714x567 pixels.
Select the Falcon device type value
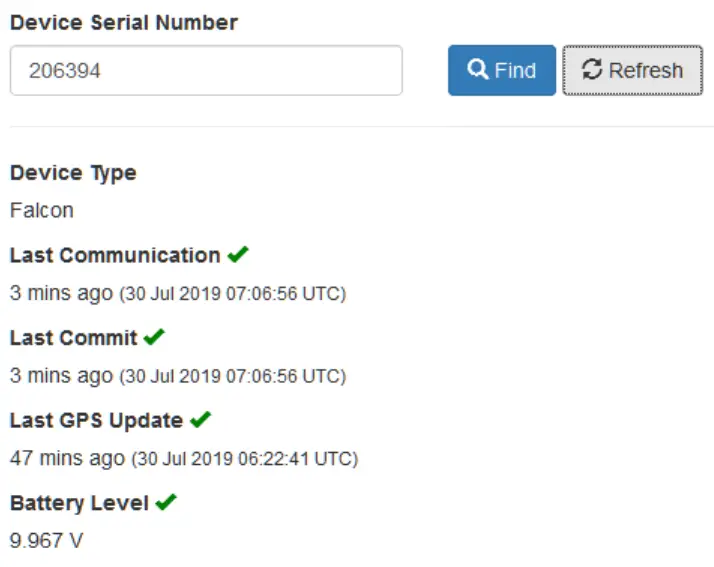(x=42, y=211)
